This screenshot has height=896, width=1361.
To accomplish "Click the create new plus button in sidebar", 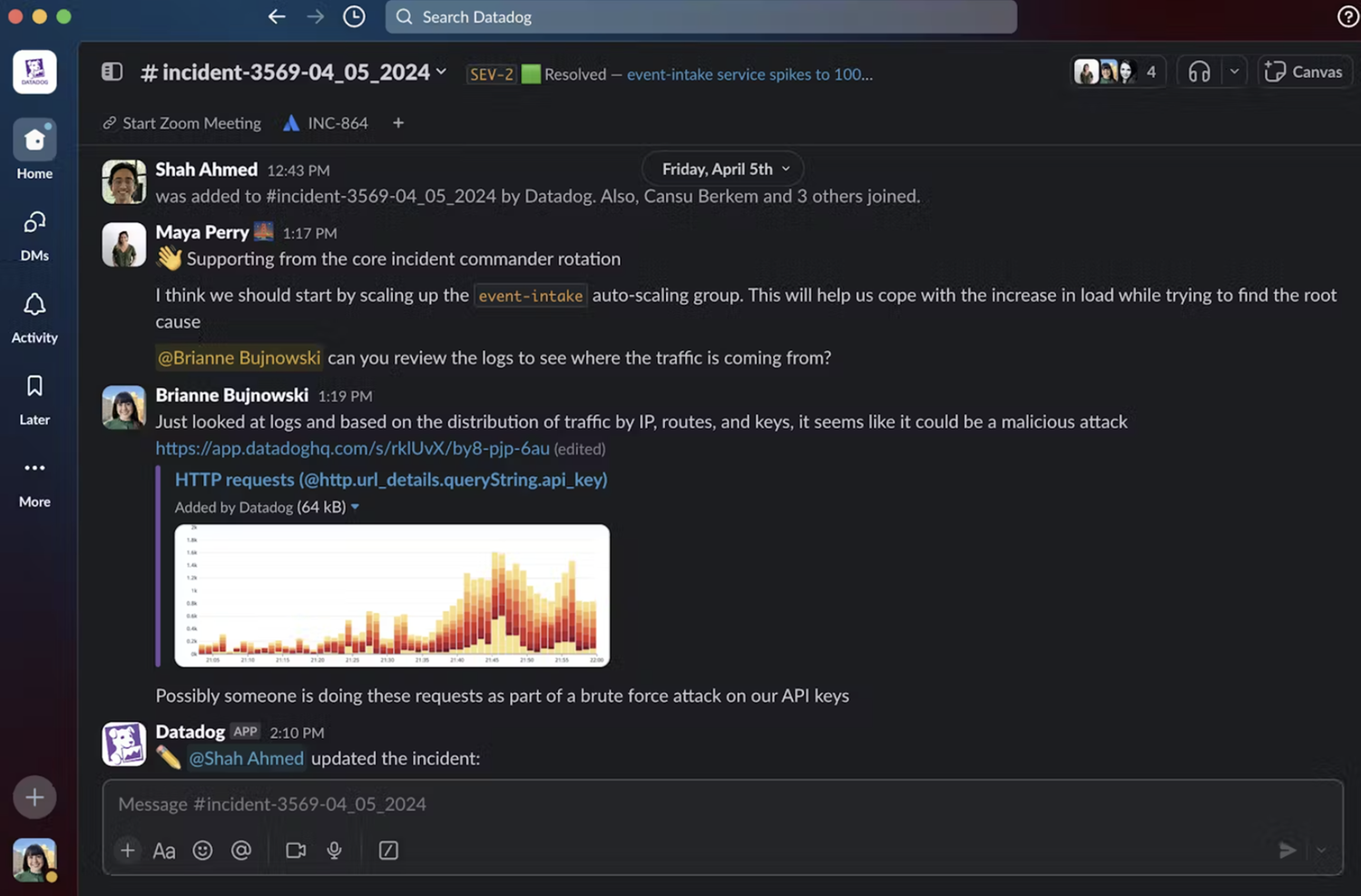I will 34,797.
